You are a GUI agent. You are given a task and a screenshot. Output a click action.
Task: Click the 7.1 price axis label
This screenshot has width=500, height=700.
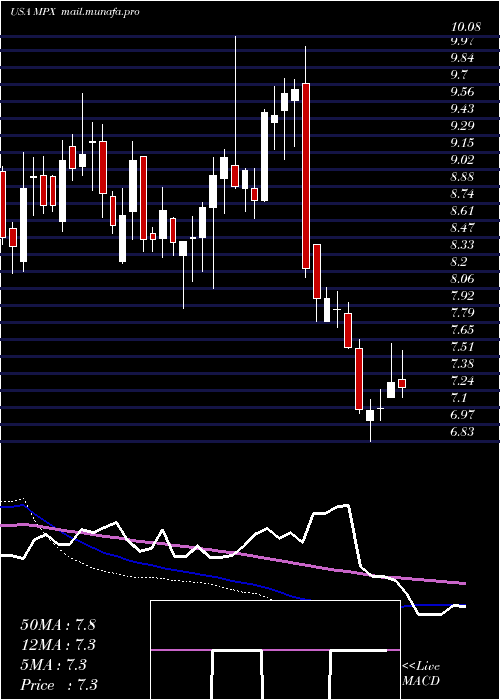[x=459, y=398]
